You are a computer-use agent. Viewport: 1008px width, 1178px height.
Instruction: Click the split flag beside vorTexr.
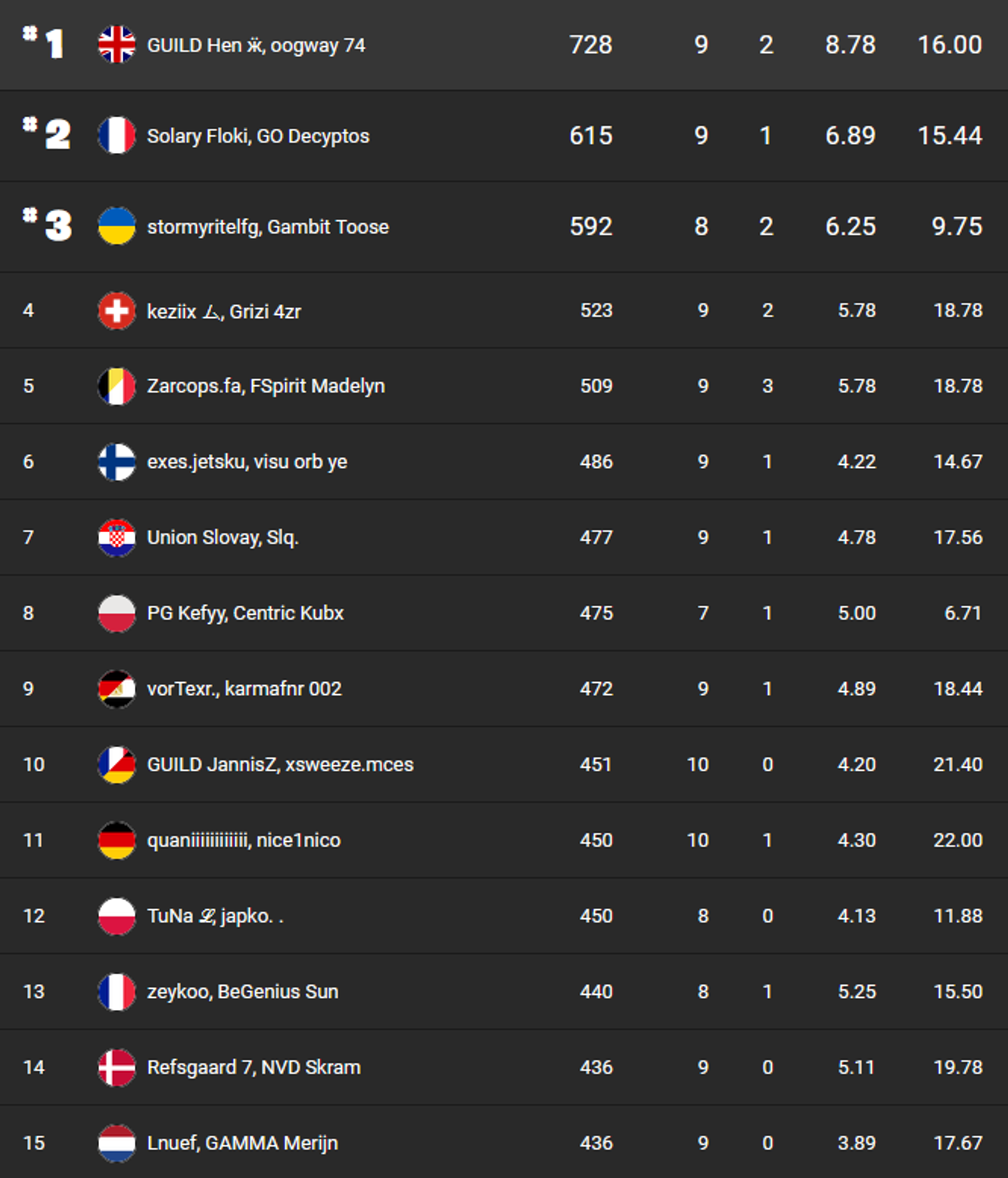[x=117, y=689]
